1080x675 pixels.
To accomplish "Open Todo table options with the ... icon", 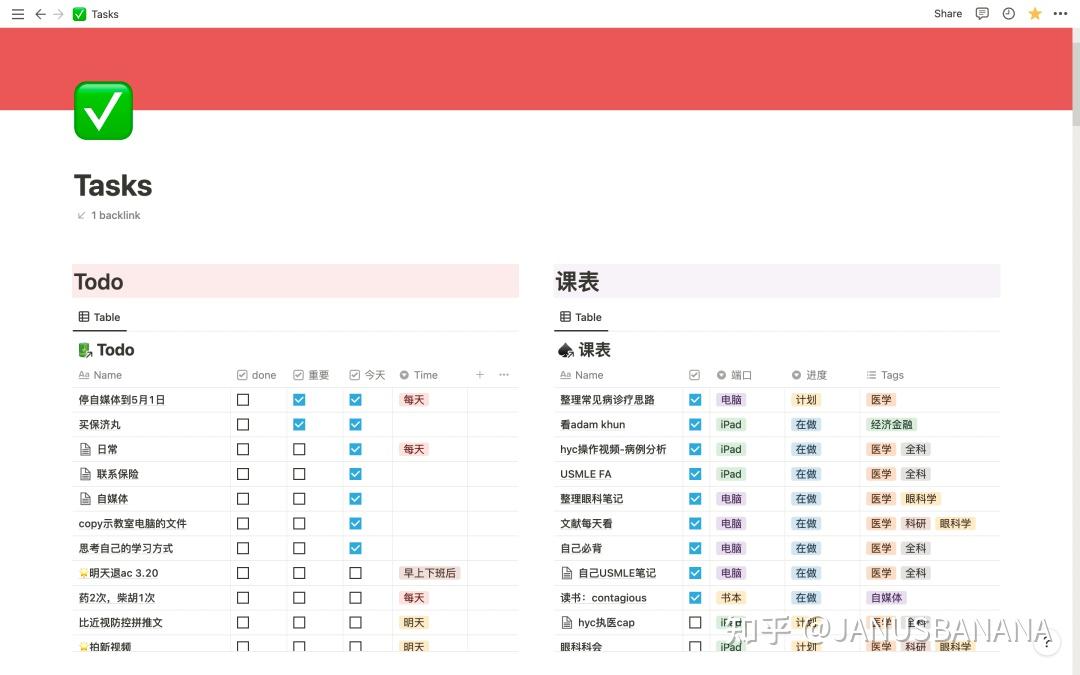I will (504, 374).
